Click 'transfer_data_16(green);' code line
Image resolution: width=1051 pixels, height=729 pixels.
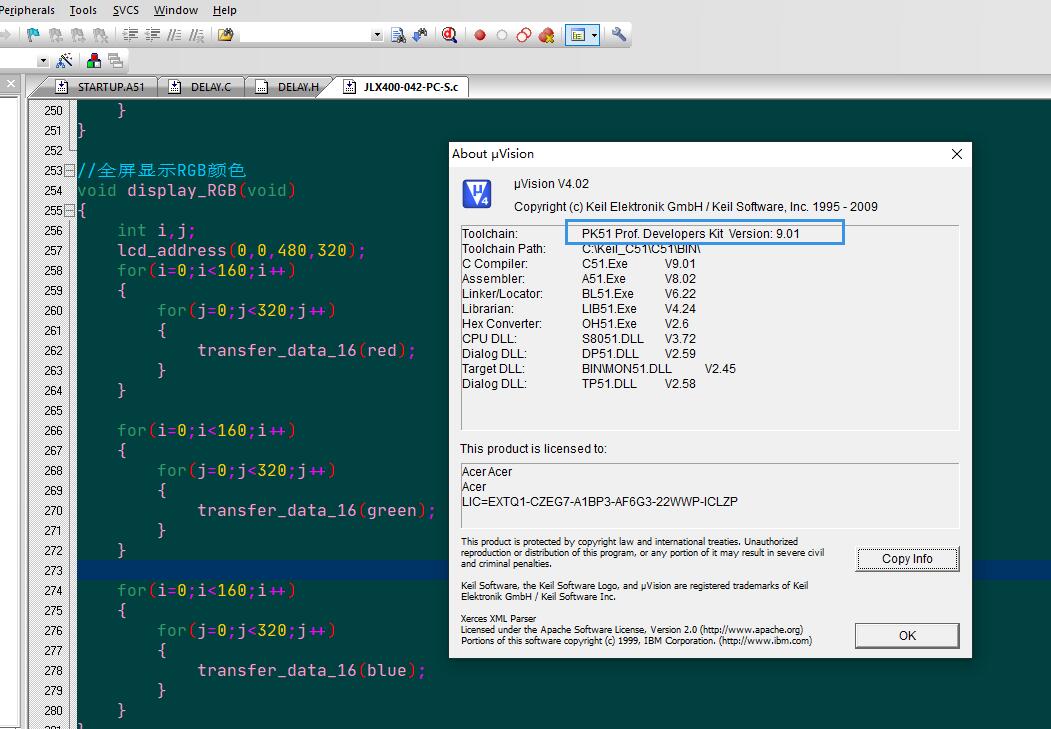click(x=316, y=511)
